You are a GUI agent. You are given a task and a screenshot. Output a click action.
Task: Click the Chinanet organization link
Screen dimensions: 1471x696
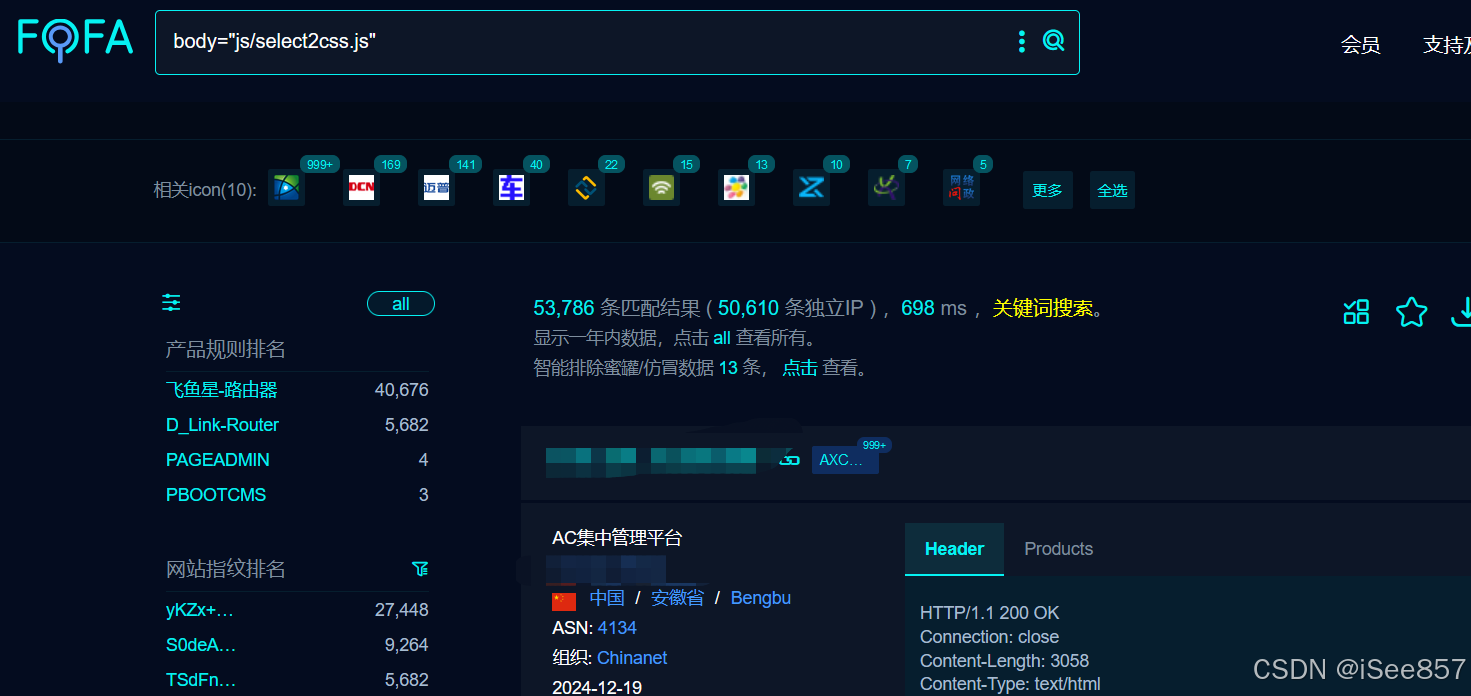pyautogui.click(x=632, y=658)
